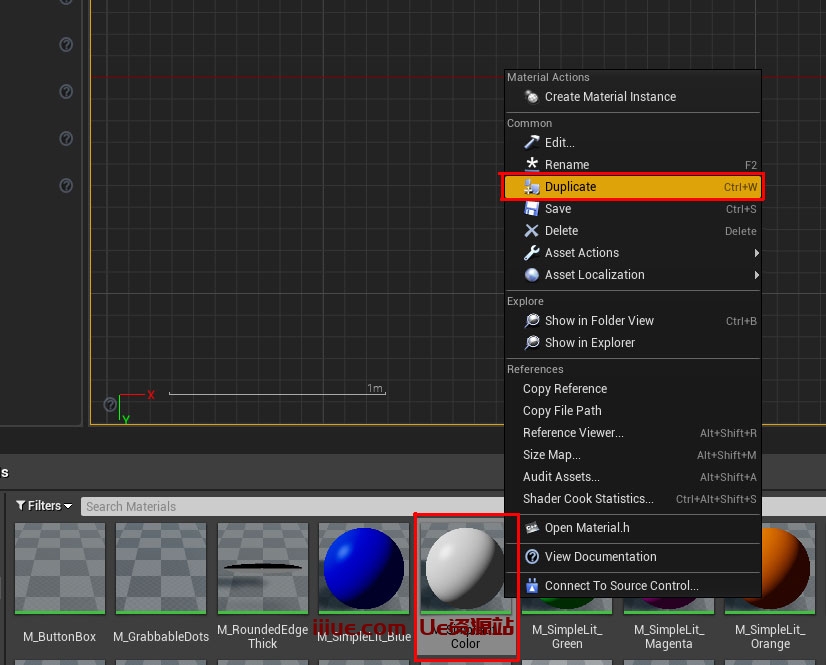
Task: Click the Search Materials input field
Action: click(290, 506)
